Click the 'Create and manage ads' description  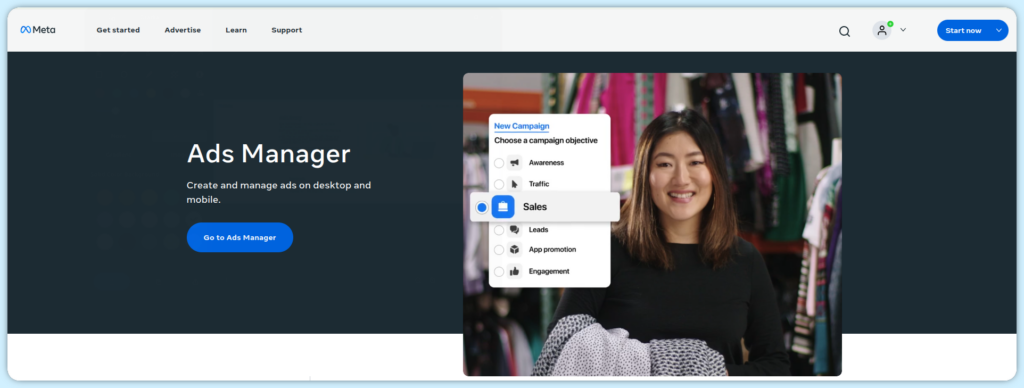click(x=279, y=193)
